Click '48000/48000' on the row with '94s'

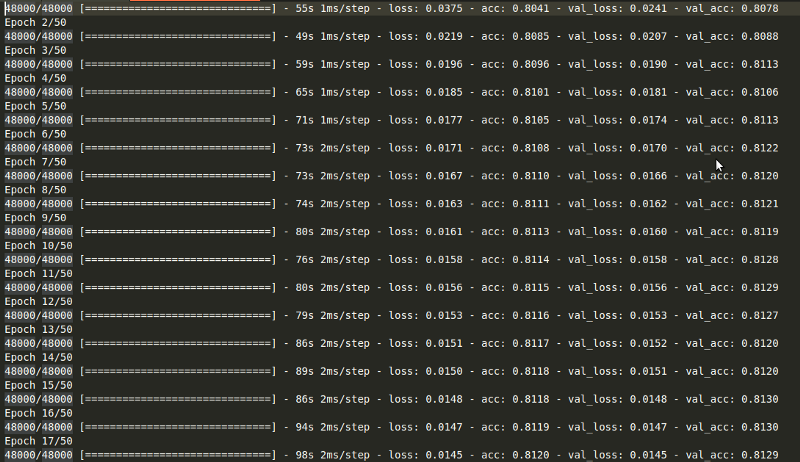pos(39,427)
